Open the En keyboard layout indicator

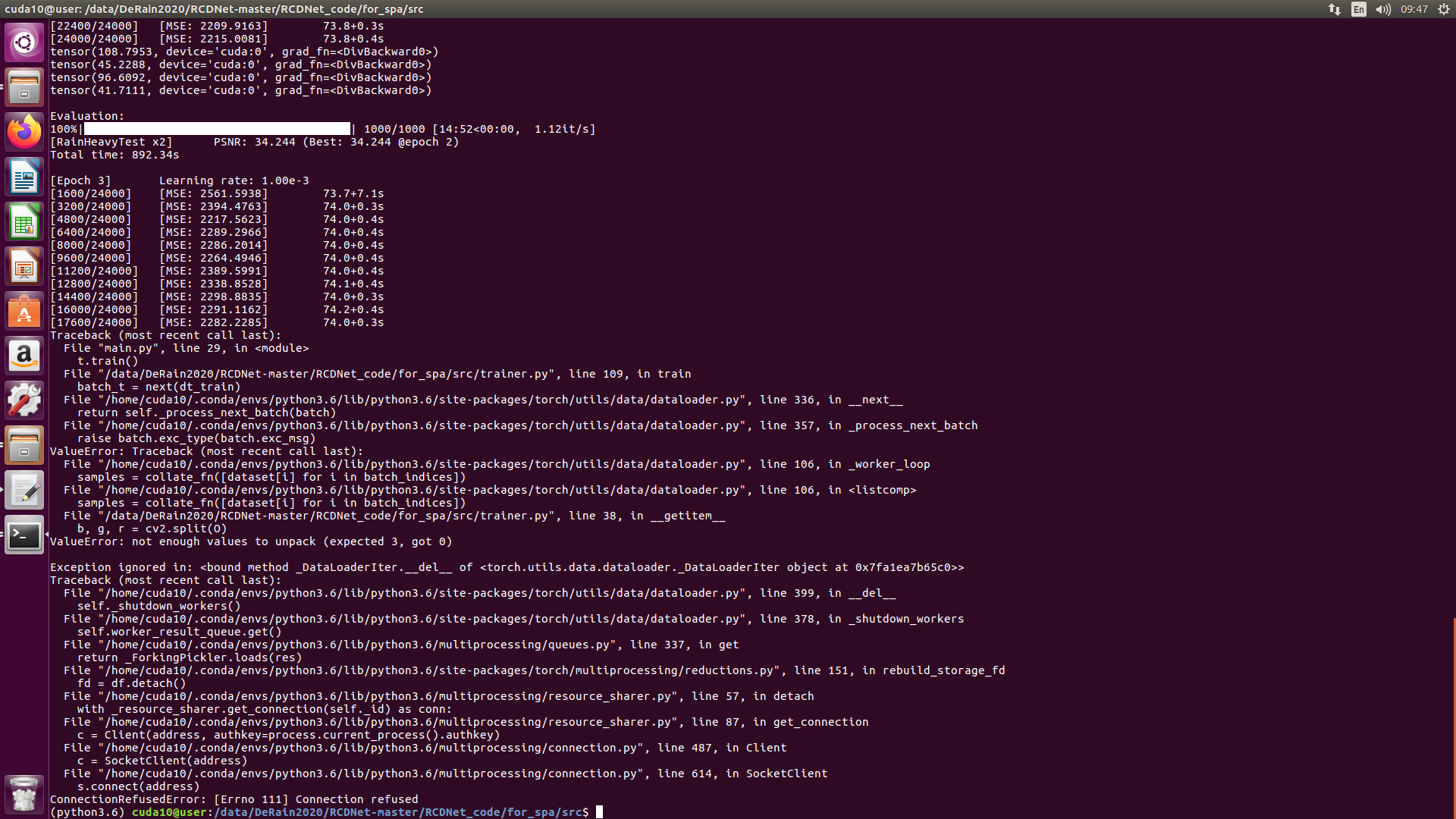coord(1358,9)
